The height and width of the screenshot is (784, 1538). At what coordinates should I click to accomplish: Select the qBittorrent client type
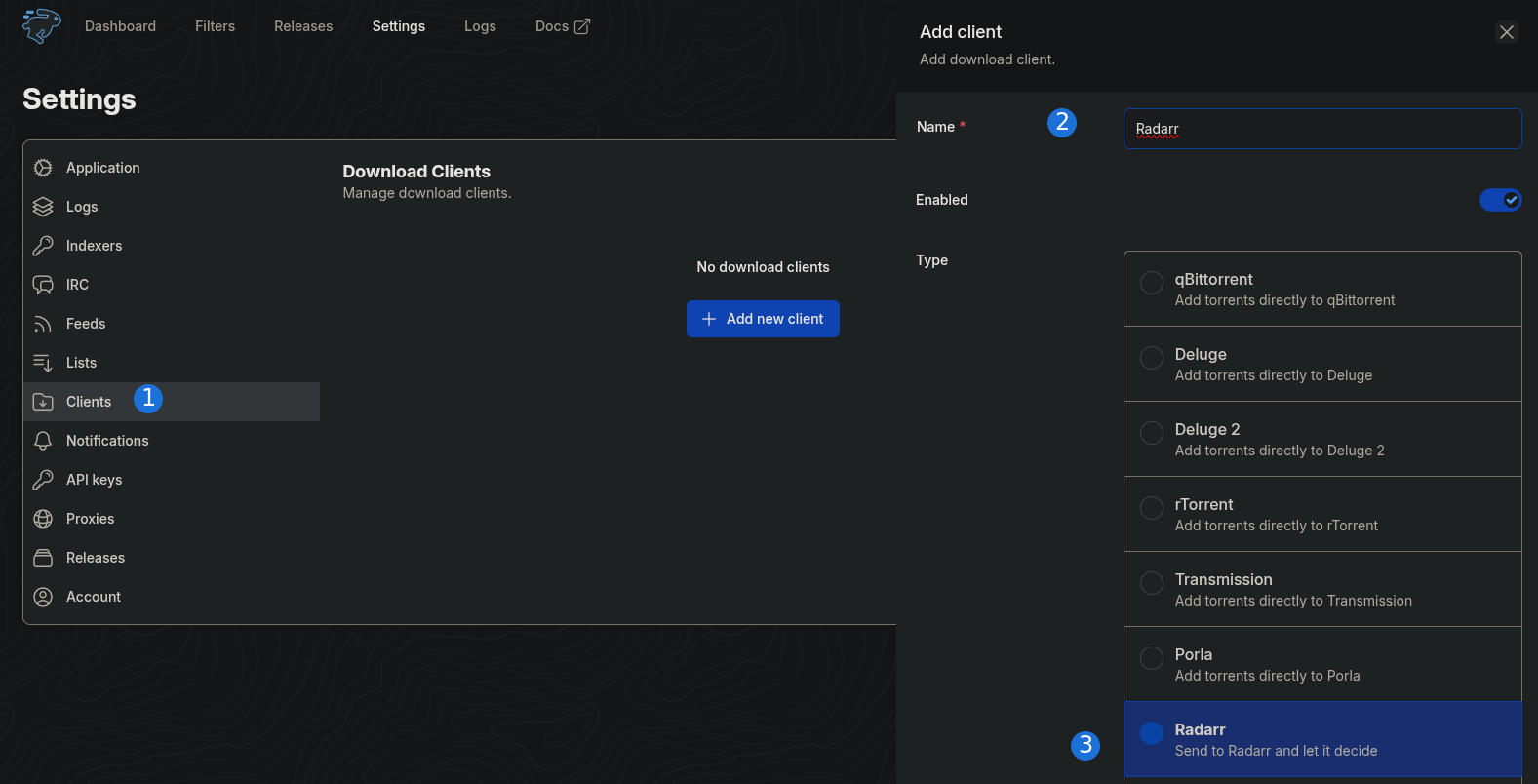1322,289
